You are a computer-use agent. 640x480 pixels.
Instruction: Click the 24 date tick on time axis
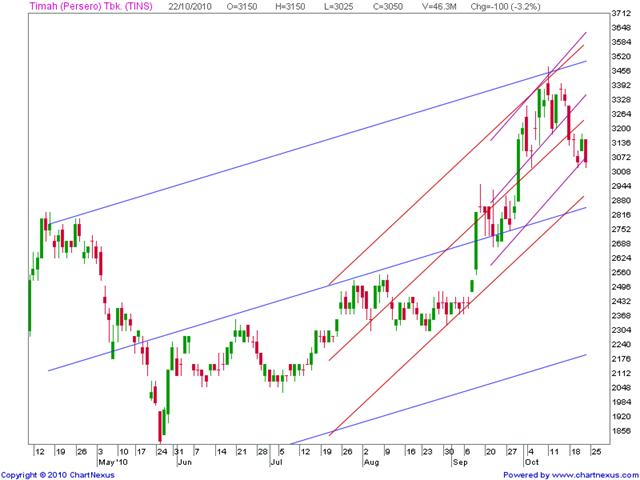click(162, 452)
